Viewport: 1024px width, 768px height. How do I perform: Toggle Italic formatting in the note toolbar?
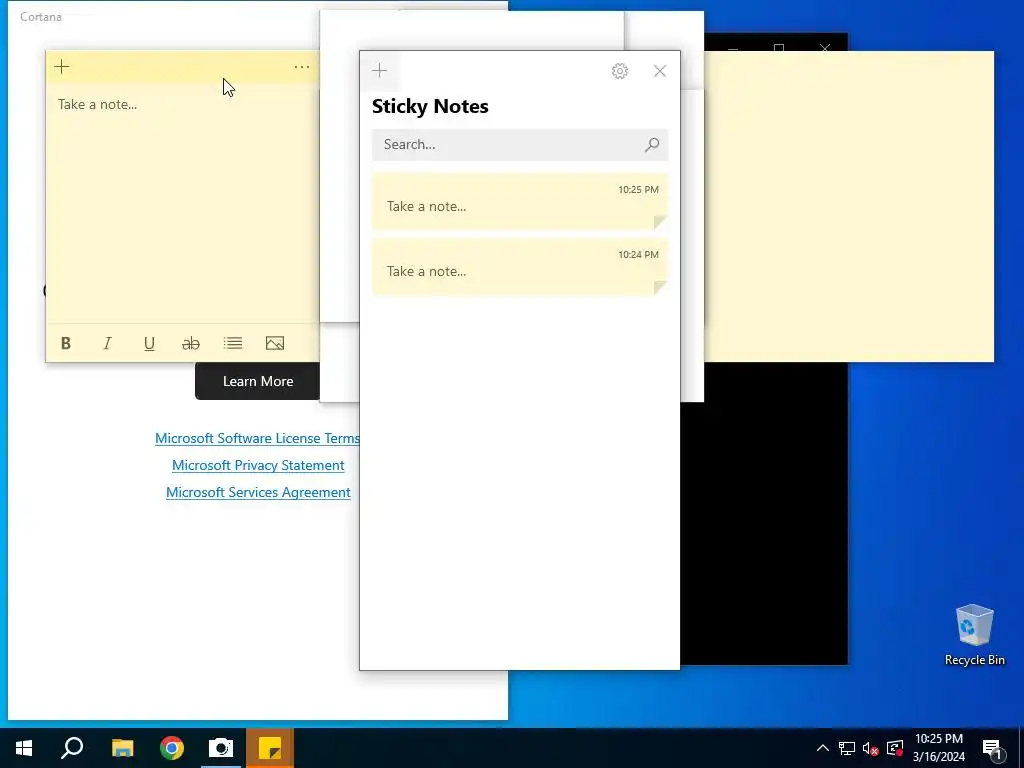point(107,344)
